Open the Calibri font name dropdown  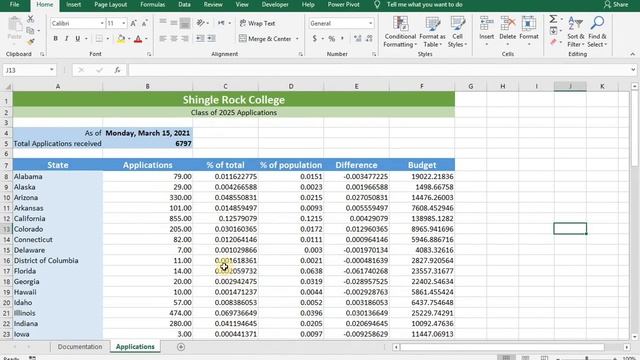click(102, 24)
